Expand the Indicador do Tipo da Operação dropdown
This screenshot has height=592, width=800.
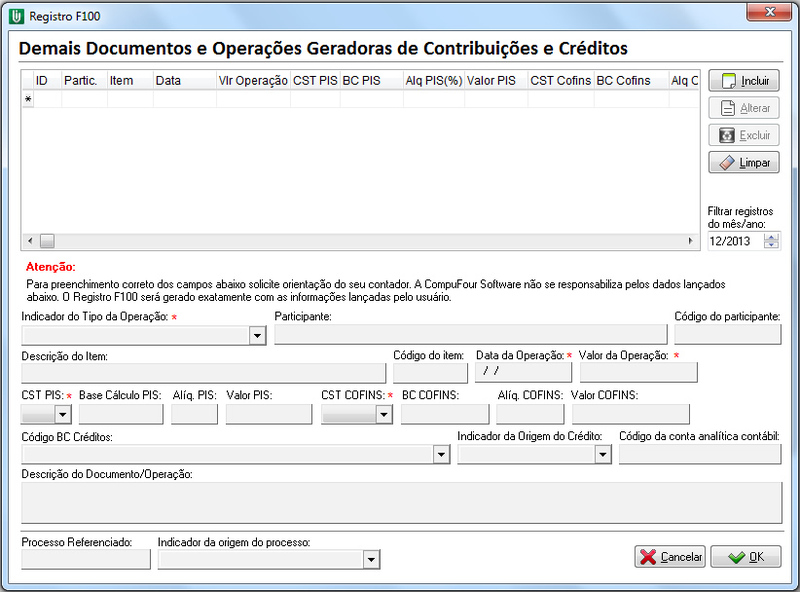coord(257,336)
